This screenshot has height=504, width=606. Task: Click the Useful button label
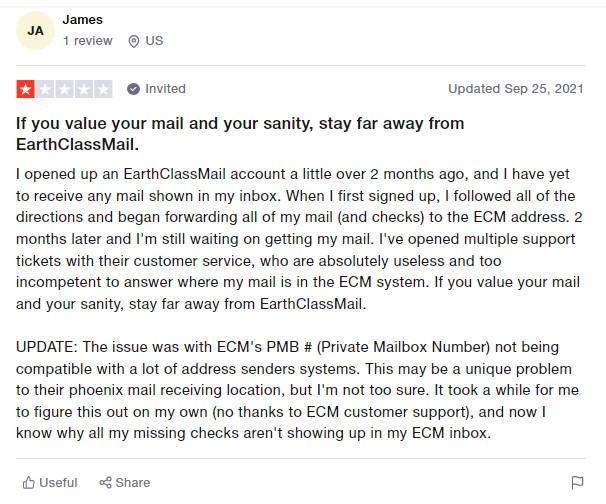(59, 482)
